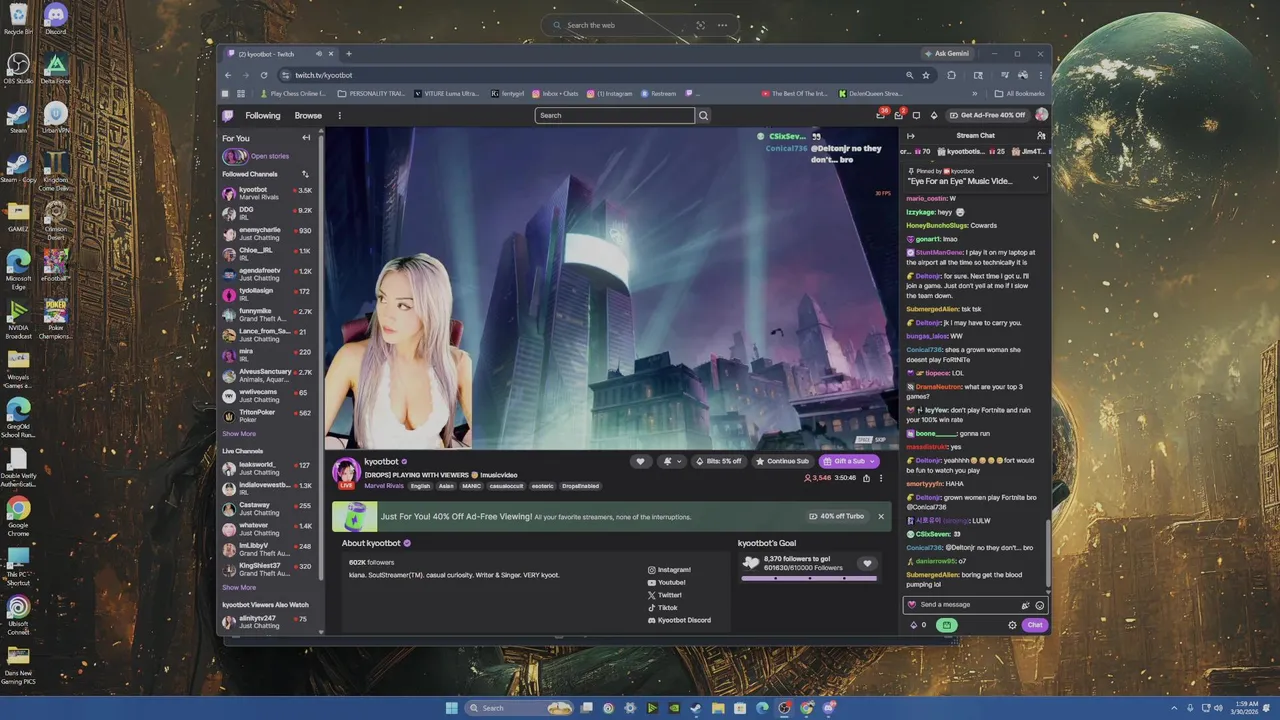1280x720 pixels.
Task: Click the stream chat scrollbar
Action: [1048, 555]
